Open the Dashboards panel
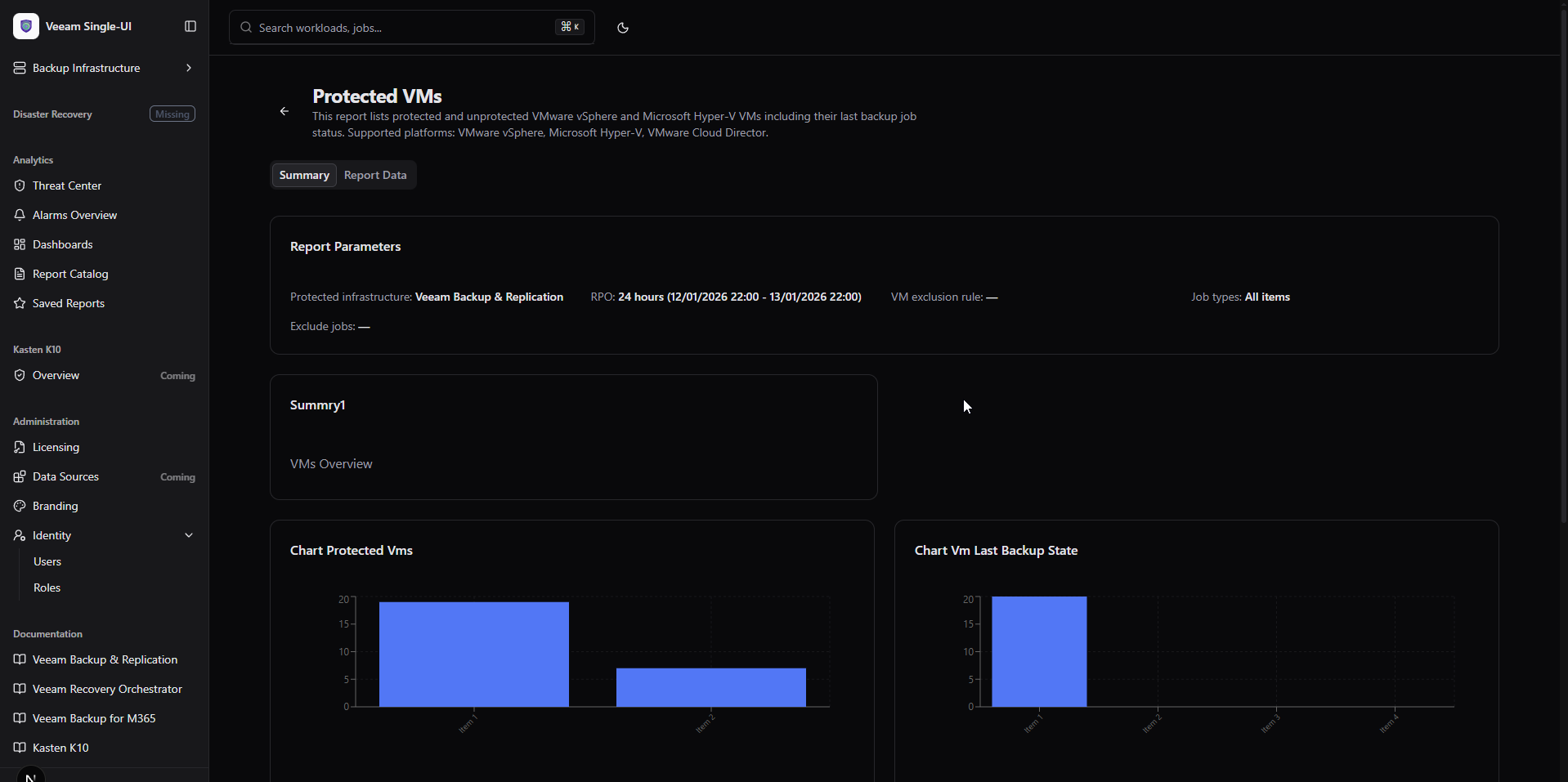 62,244
